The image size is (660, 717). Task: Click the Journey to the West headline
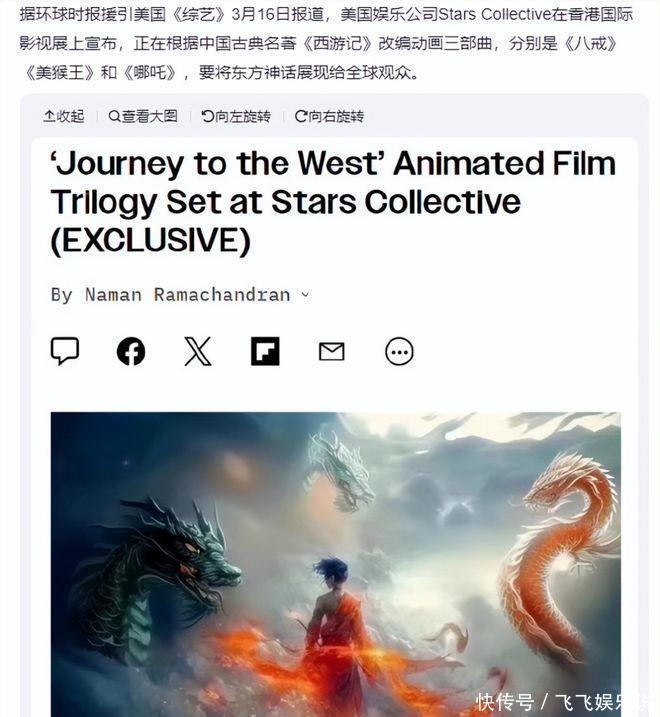click(x=333, y=202)
